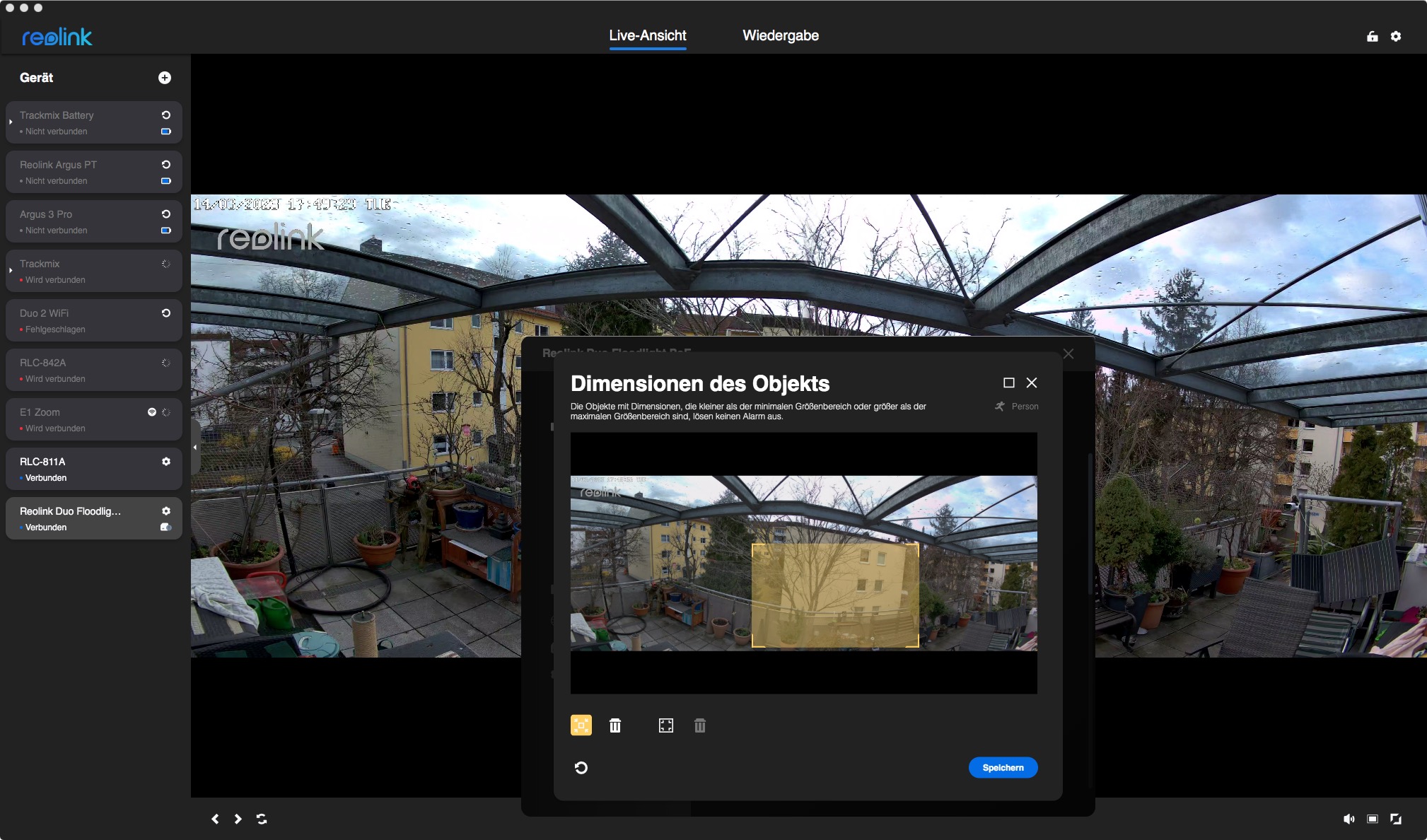Switch to the Wiedergabe tab
Viewport: 1427px width, 840px height.
click(x=780, y=35)
